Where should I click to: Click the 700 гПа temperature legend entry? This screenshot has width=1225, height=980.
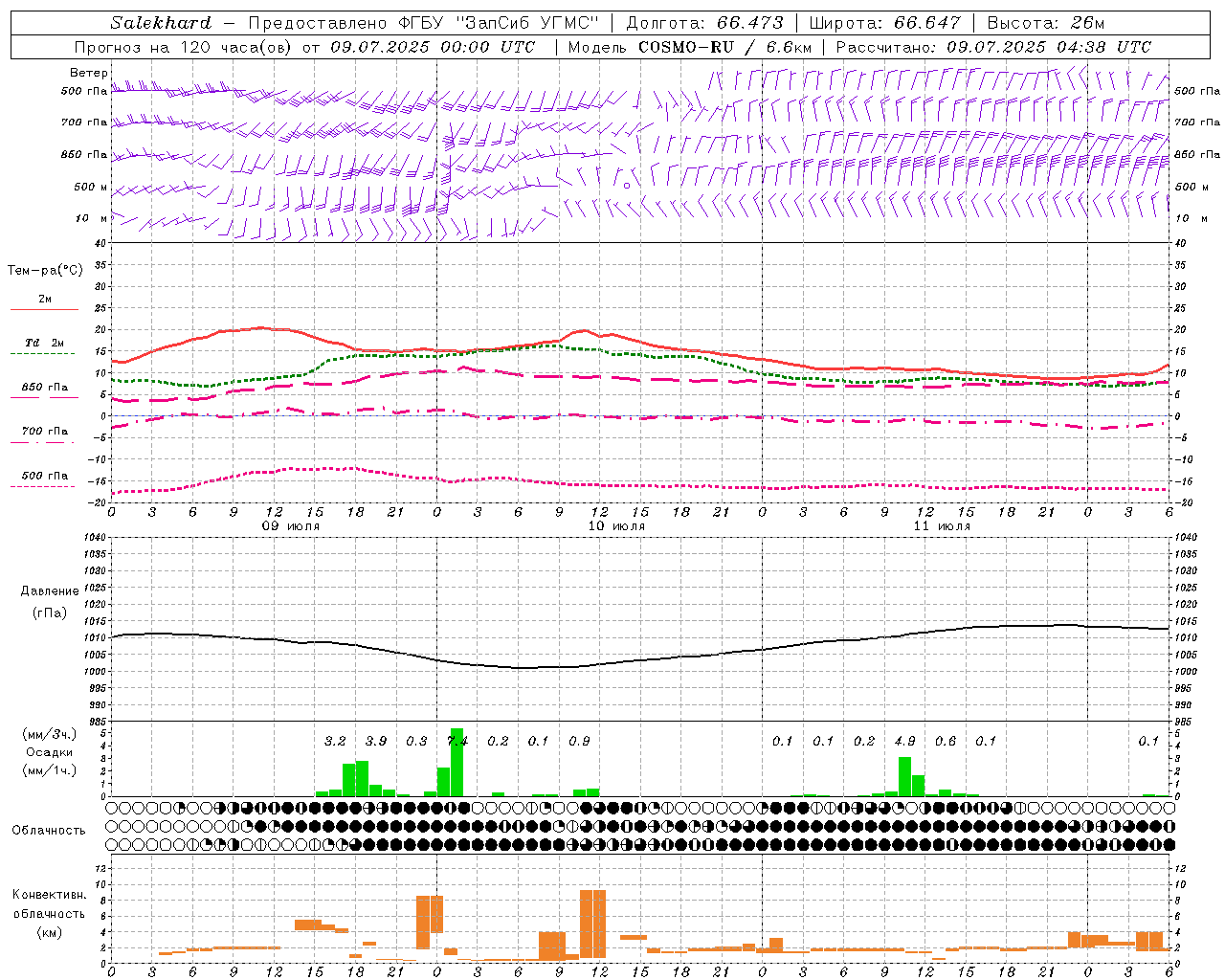click(x=45, y=432)
